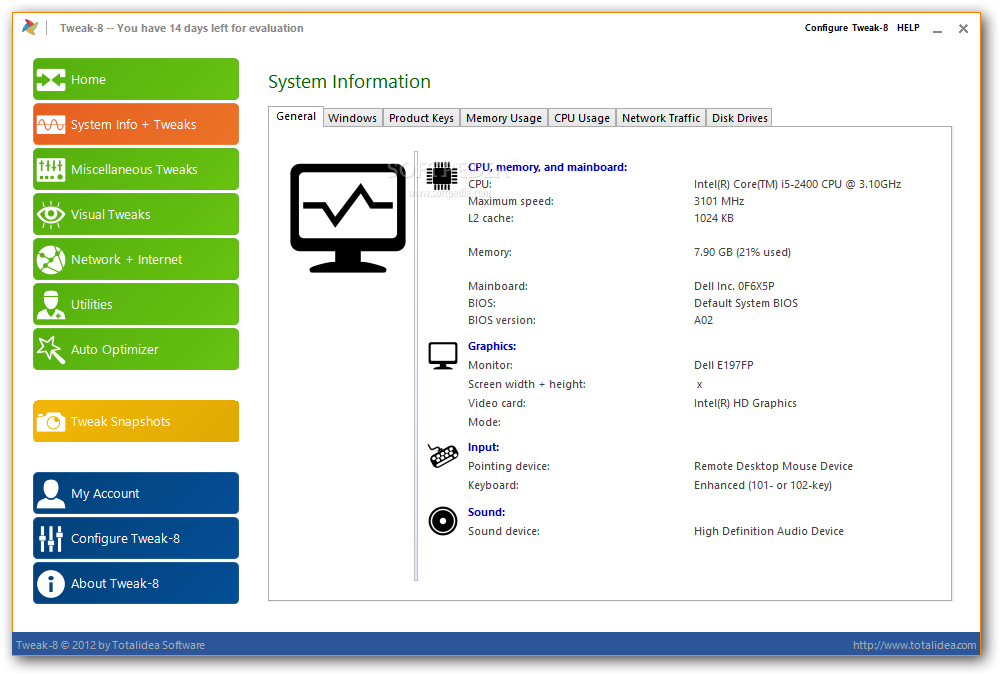Select the Intel Core i5-2400 CPU value

(797, 184)
